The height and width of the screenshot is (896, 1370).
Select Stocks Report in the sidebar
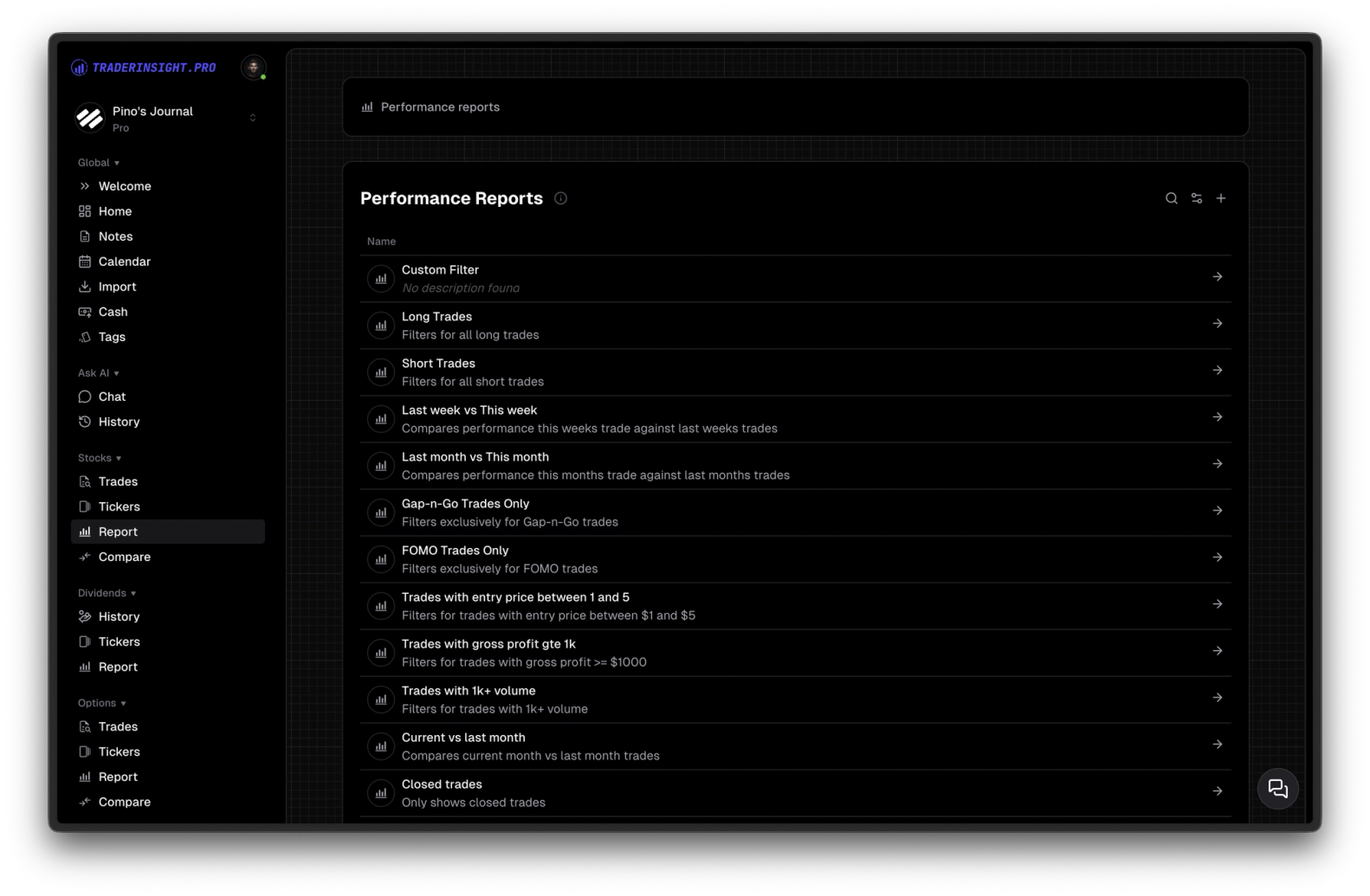[168, 532]
